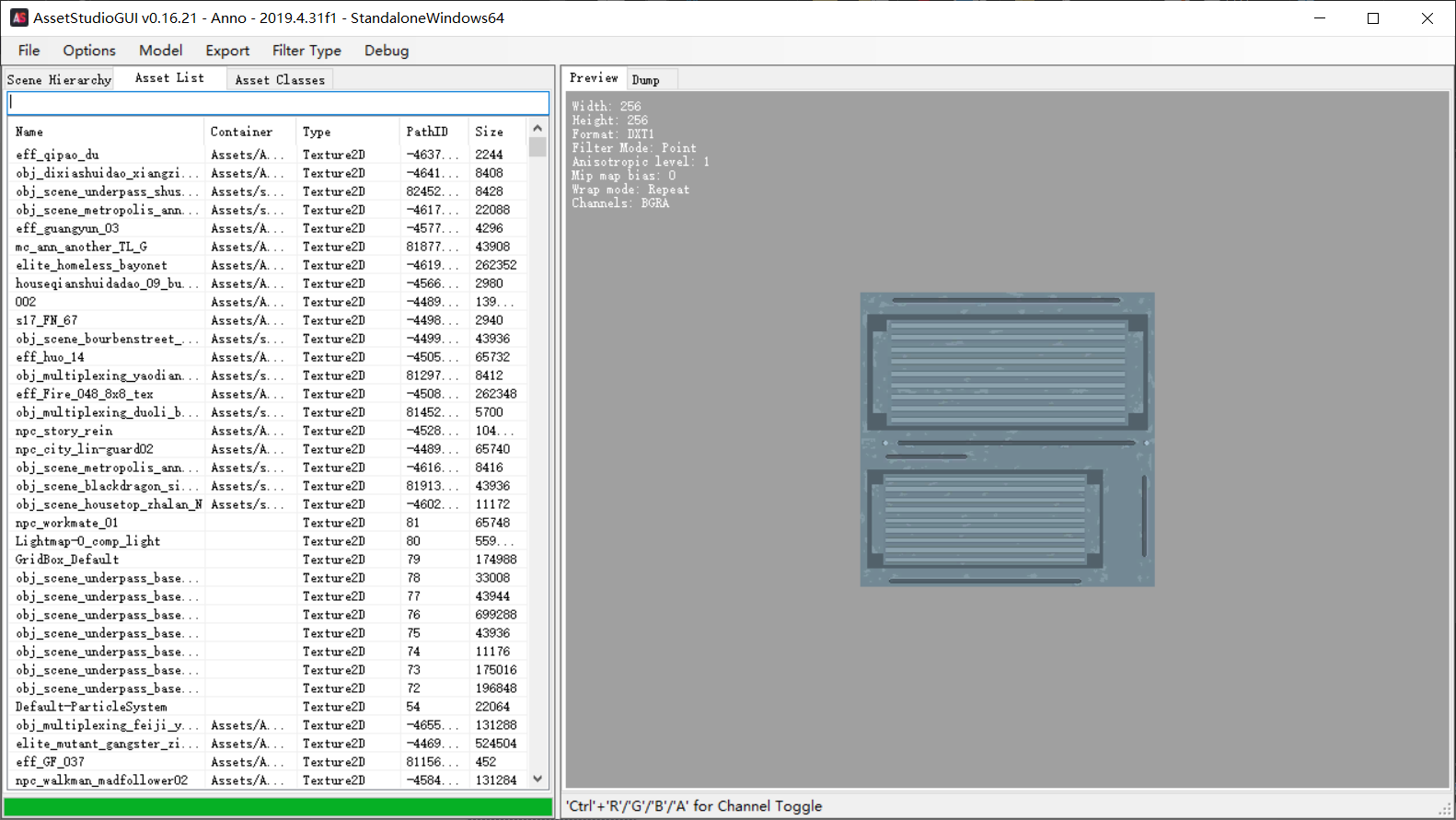Open the Export menu
Image resolution: width=1456 pixels, height=820 pixels.
(227, 51)
